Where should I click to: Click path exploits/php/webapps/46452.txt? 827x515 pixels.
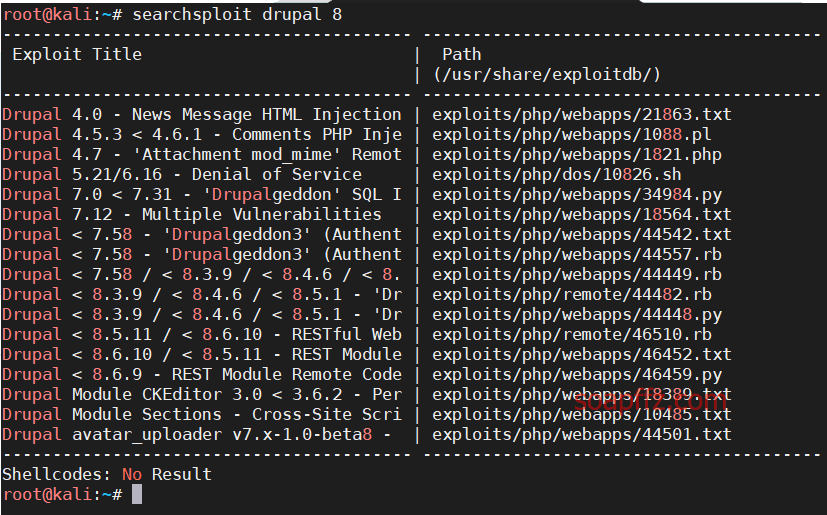(582, 355)
